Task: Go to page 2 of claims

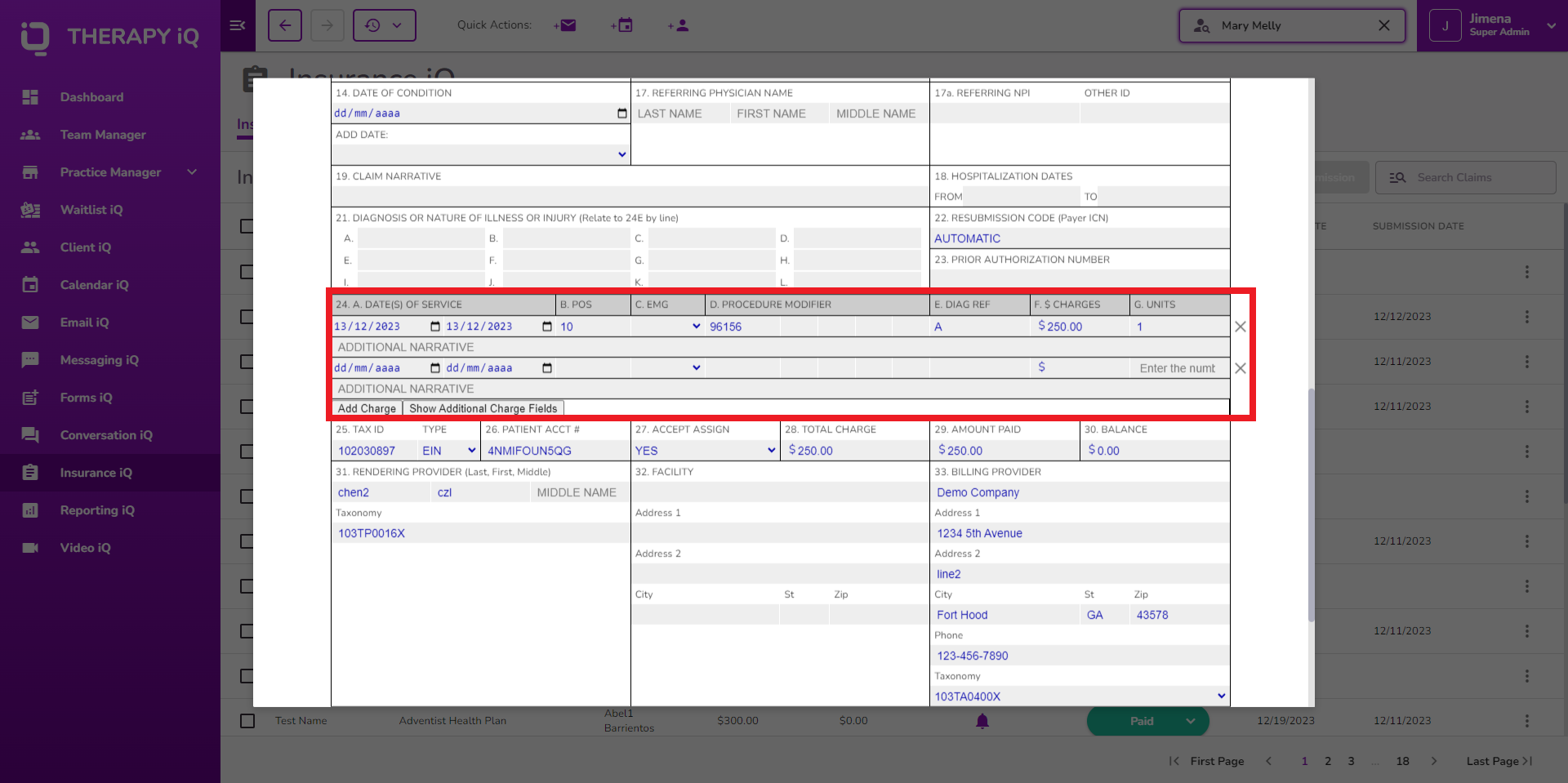Action: 1328,761
